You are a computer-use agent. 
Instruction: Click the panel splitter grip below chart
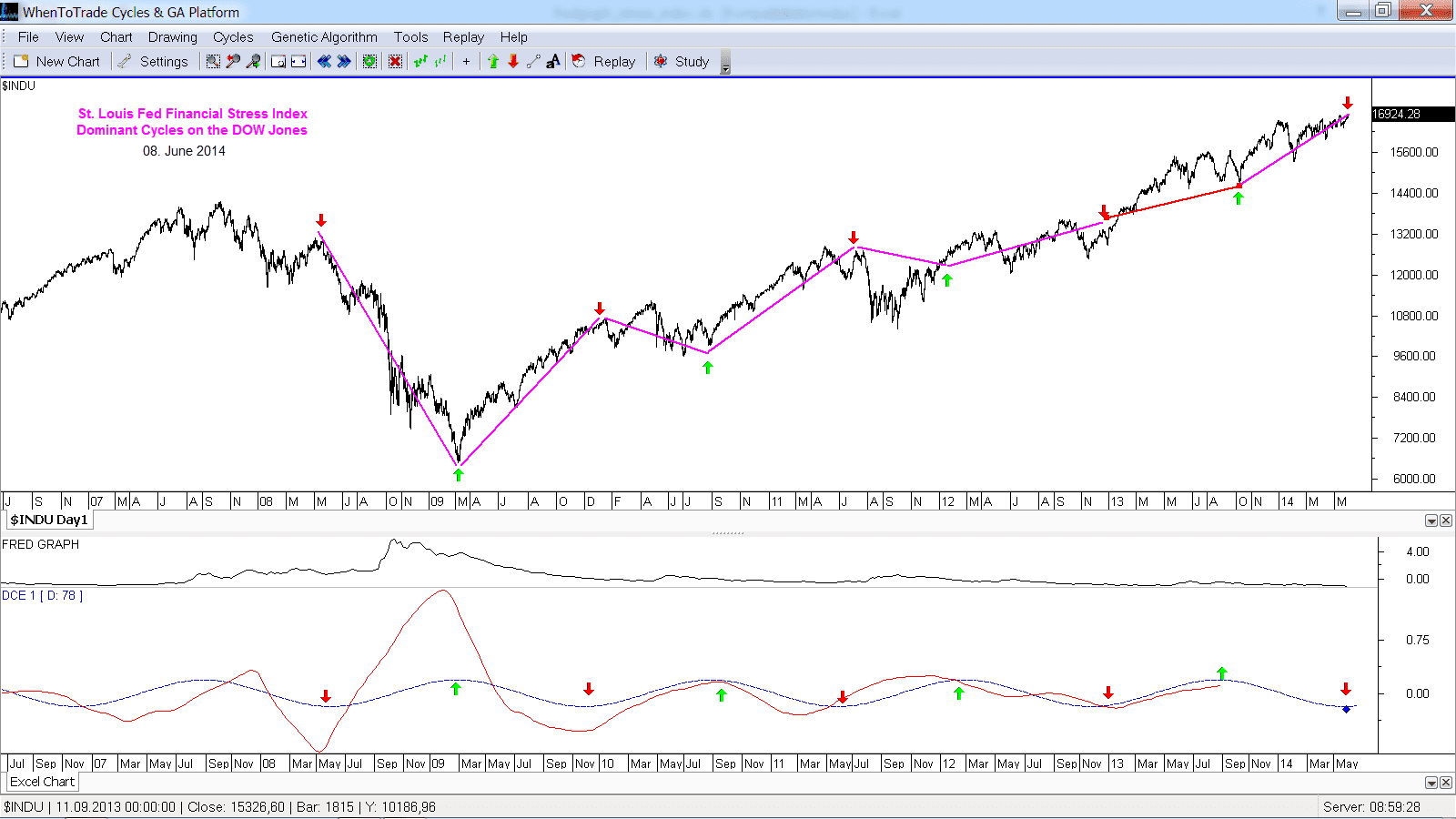point(728,532)
